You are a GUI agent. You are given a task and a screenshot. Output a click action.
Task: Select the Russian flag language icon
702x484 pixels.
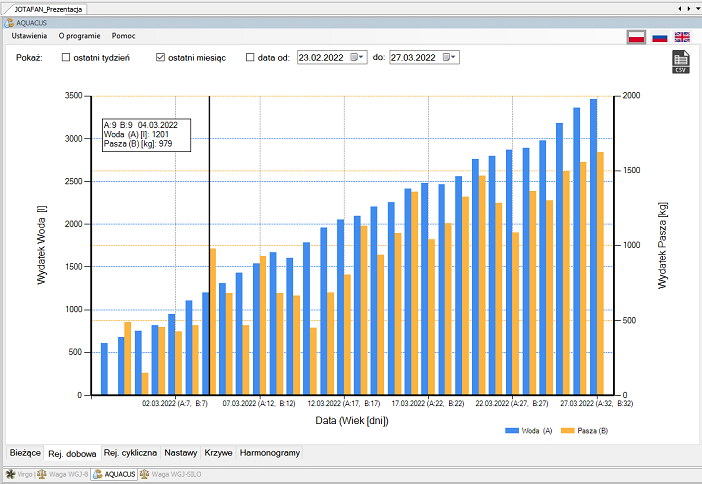click(x=659, y=37)
